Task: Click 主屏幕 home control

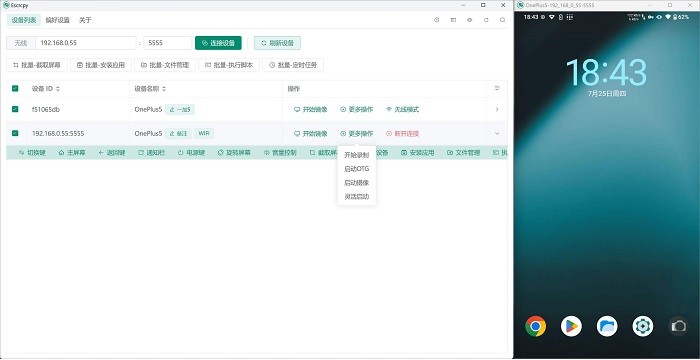Action: pyautogui.click(x=72, y=153)
